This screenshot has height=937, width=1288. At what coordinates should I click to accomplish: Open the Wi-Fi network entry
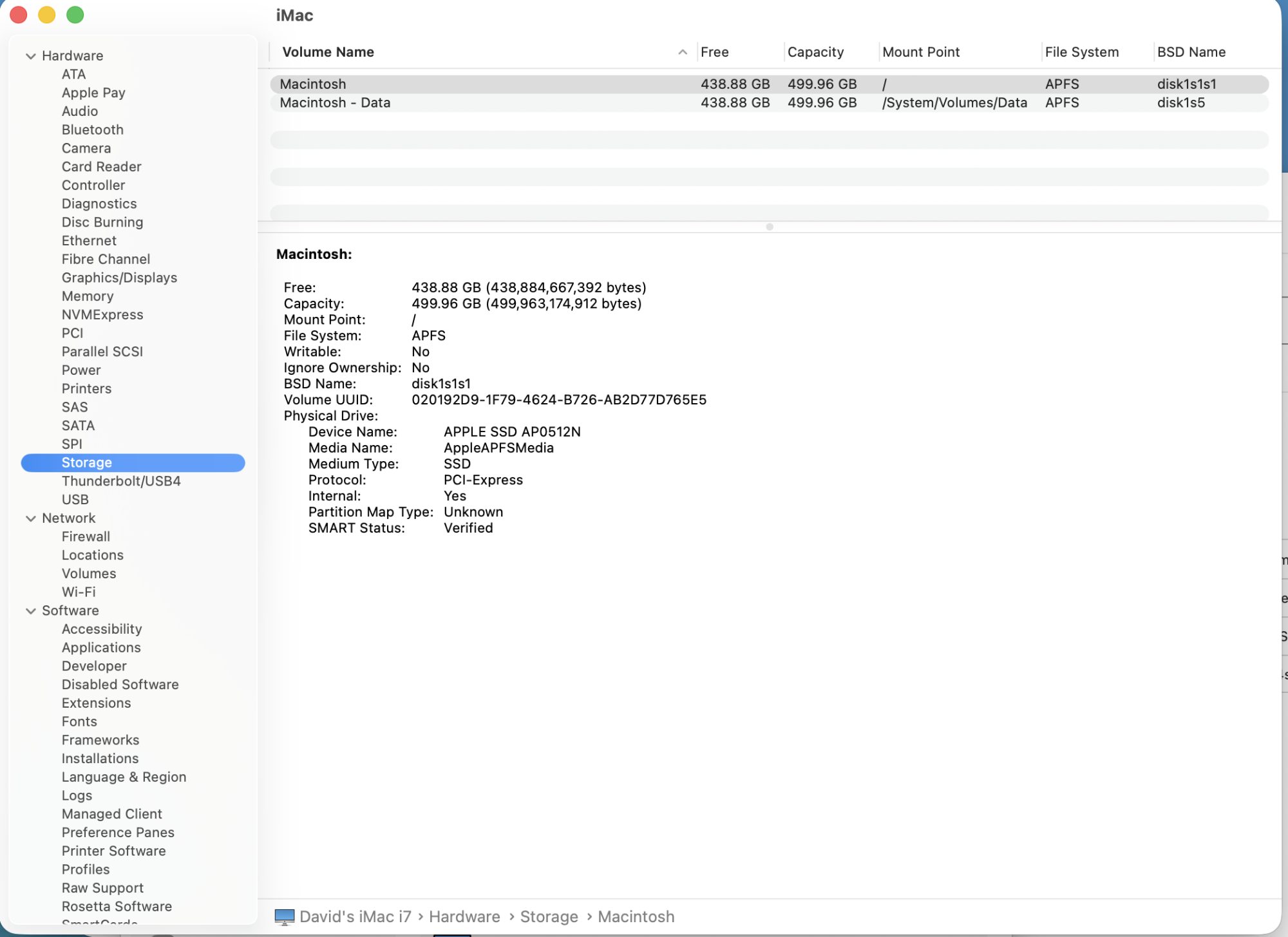pyautogui.click(x=79, y=592)
